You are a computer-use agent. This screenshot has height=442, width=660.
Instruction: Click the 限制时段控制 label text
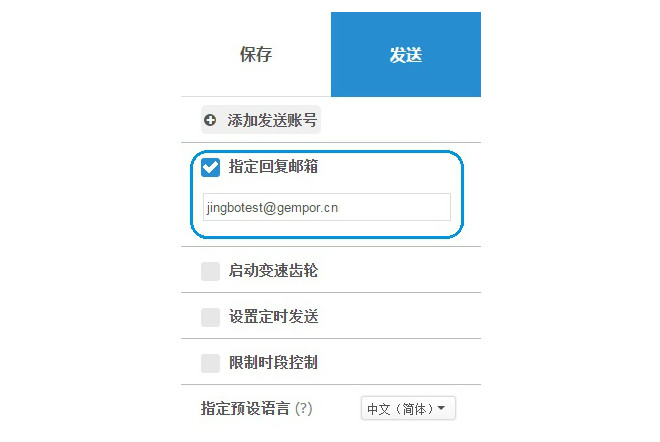(x=274, y=362)
